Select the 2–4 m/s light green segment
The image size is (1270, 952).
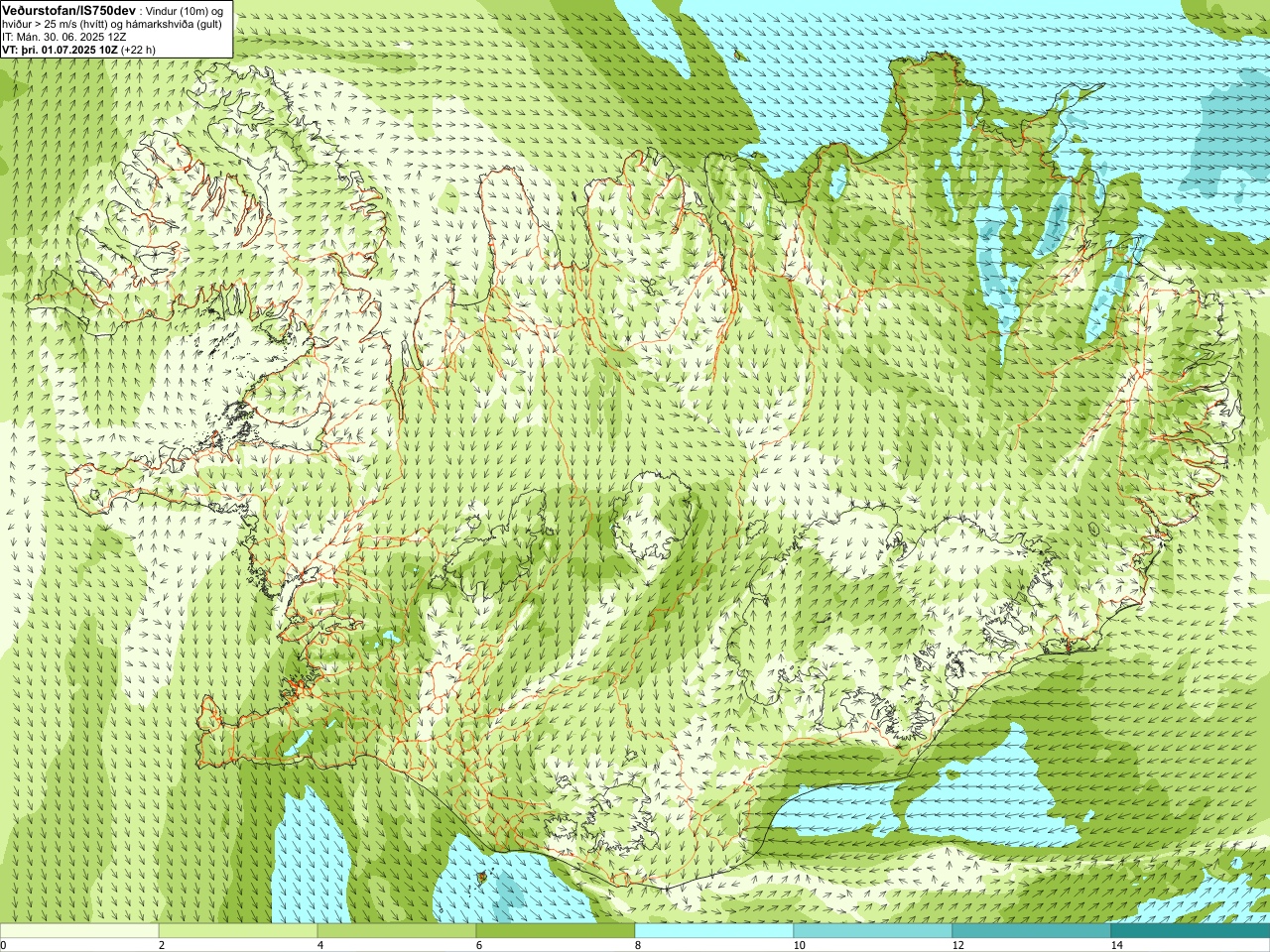tap(238, 931)
